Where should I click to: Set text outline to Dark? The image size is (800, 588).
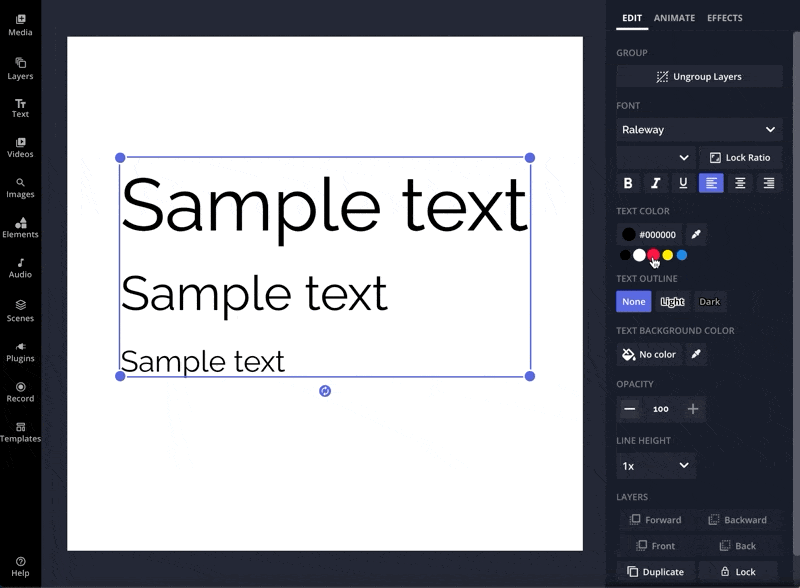tap(710, 302)
